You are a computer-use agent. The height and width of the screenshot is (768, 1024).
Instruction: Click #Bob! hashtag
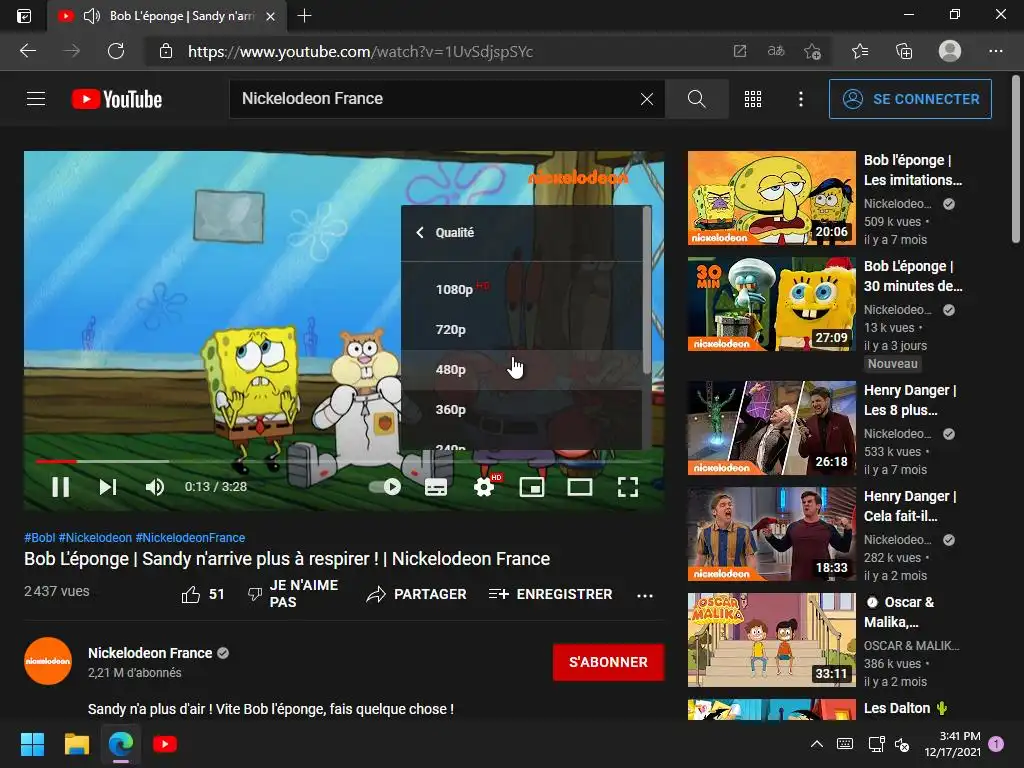tap(39, 537)
